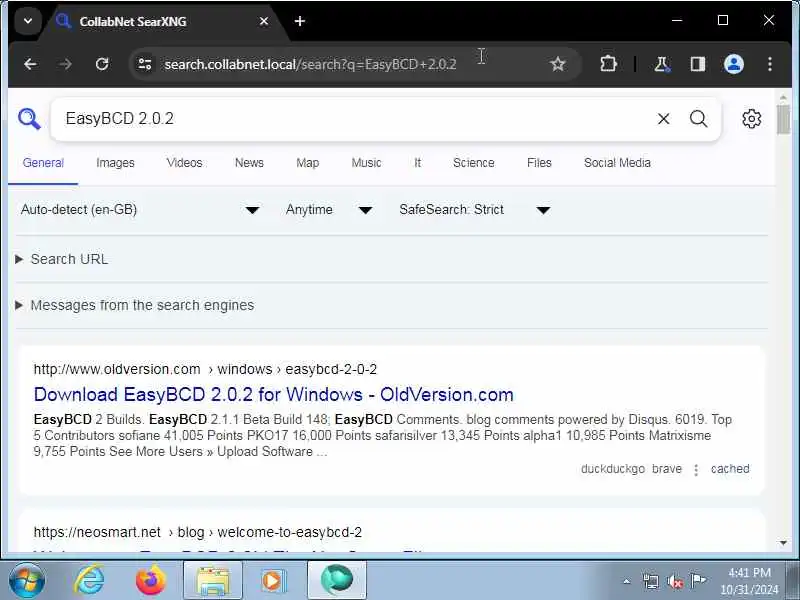
Task: Click the vertical scrollbar thumb
Action: click(783, 119)
